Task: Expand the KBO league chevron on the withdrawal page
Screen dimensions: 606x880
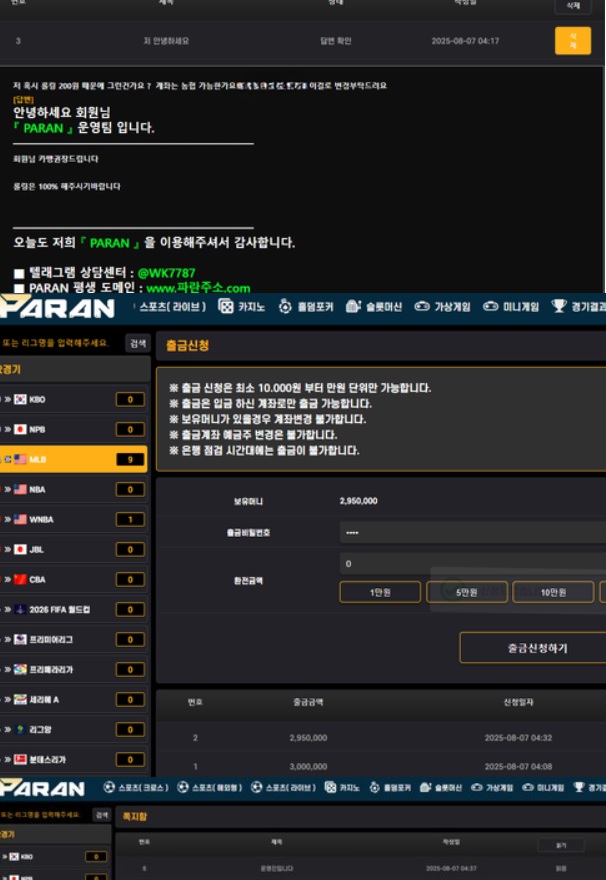Action: click(8, 400)
